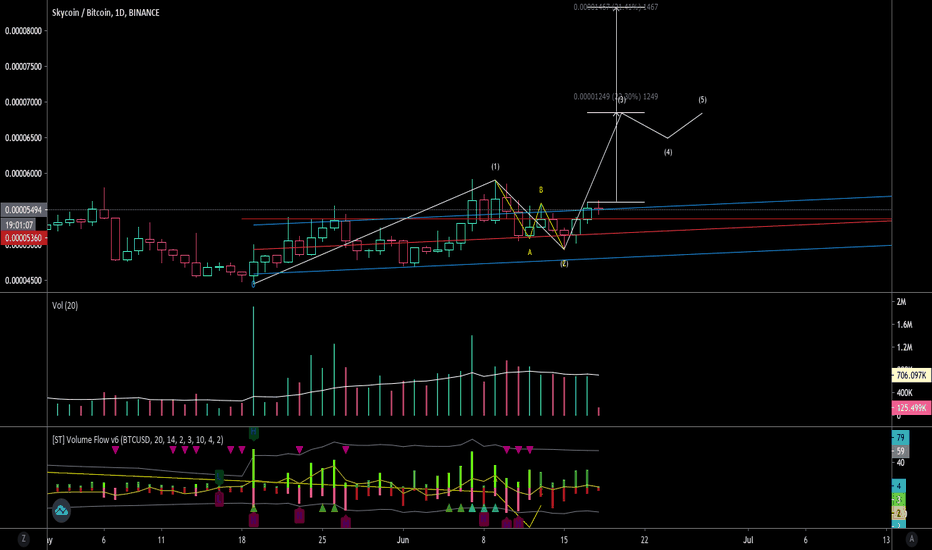This screenshot has width=932, height=550.
Task: Click the gray 59 indicator value label
Action: [900, 451]
